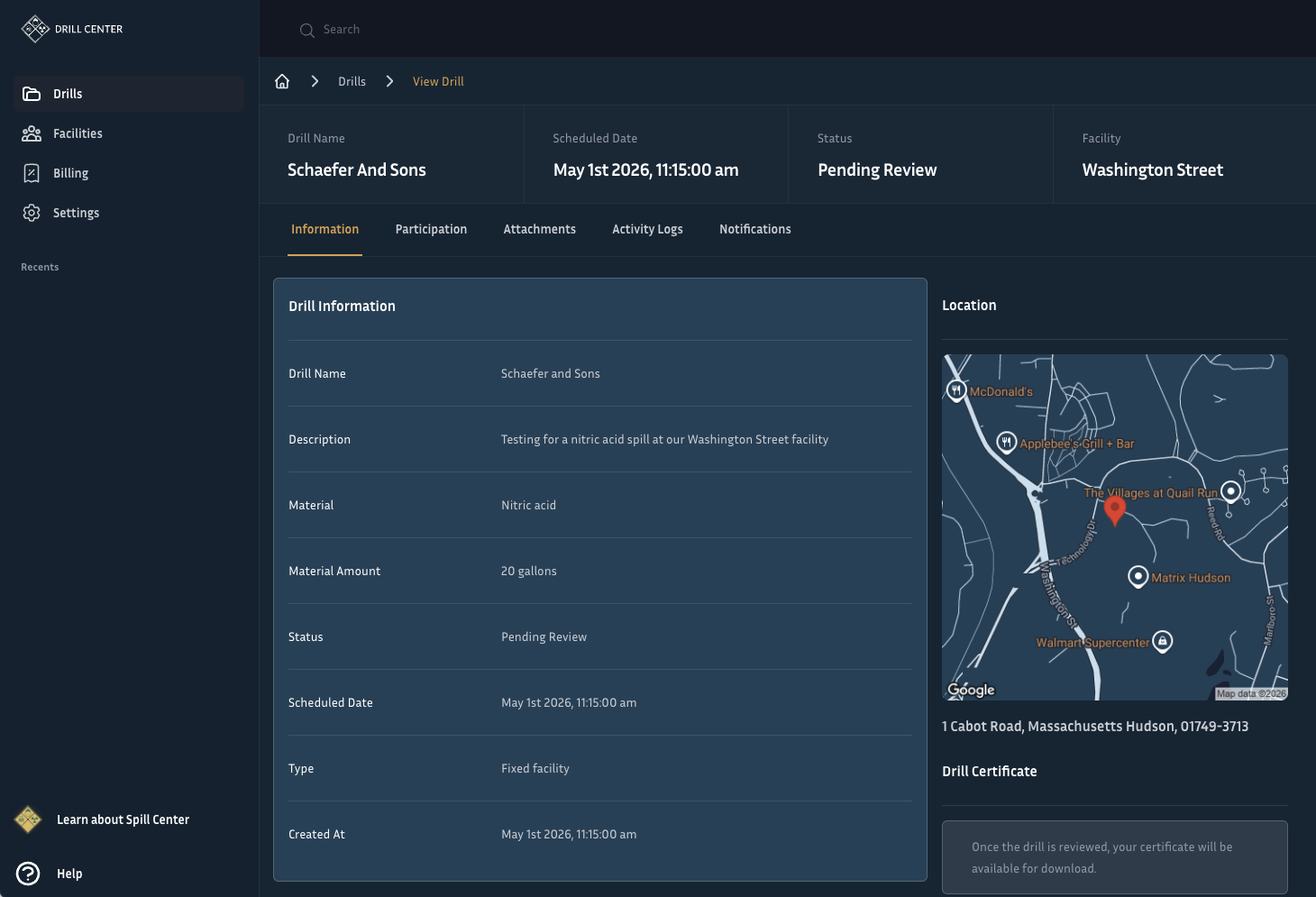Click the 20 gallons amount value
This screenshot has height=897, width=1316.
tap(528, 571)
